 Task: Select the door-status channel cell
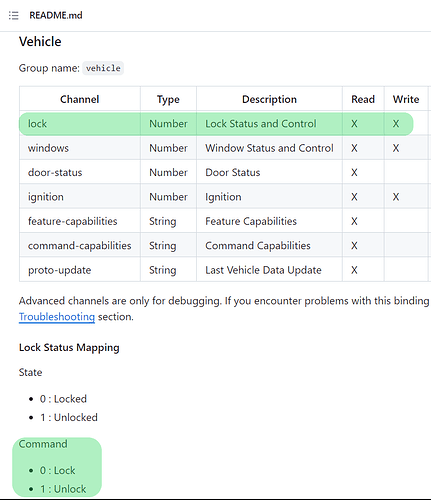(80, 172)
